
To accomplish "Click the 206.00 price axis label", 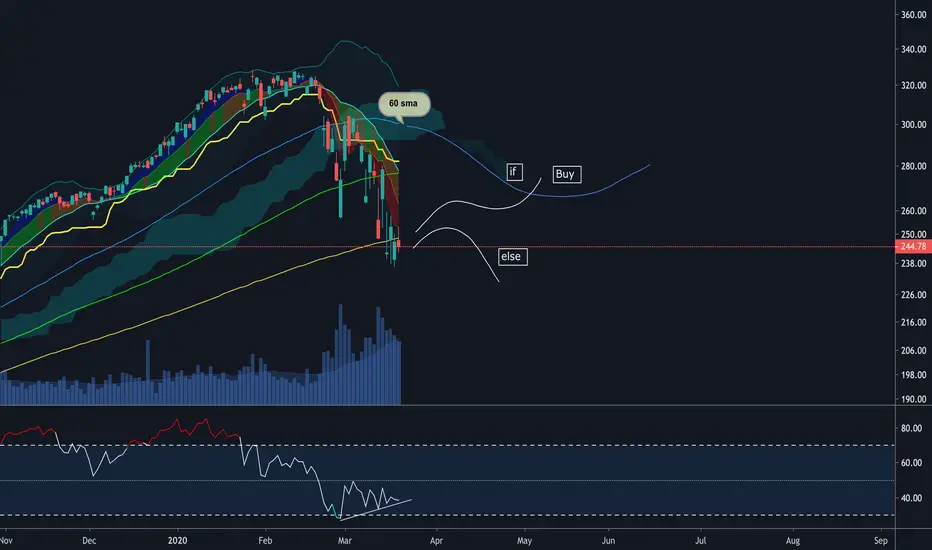I will pos(914,351).
